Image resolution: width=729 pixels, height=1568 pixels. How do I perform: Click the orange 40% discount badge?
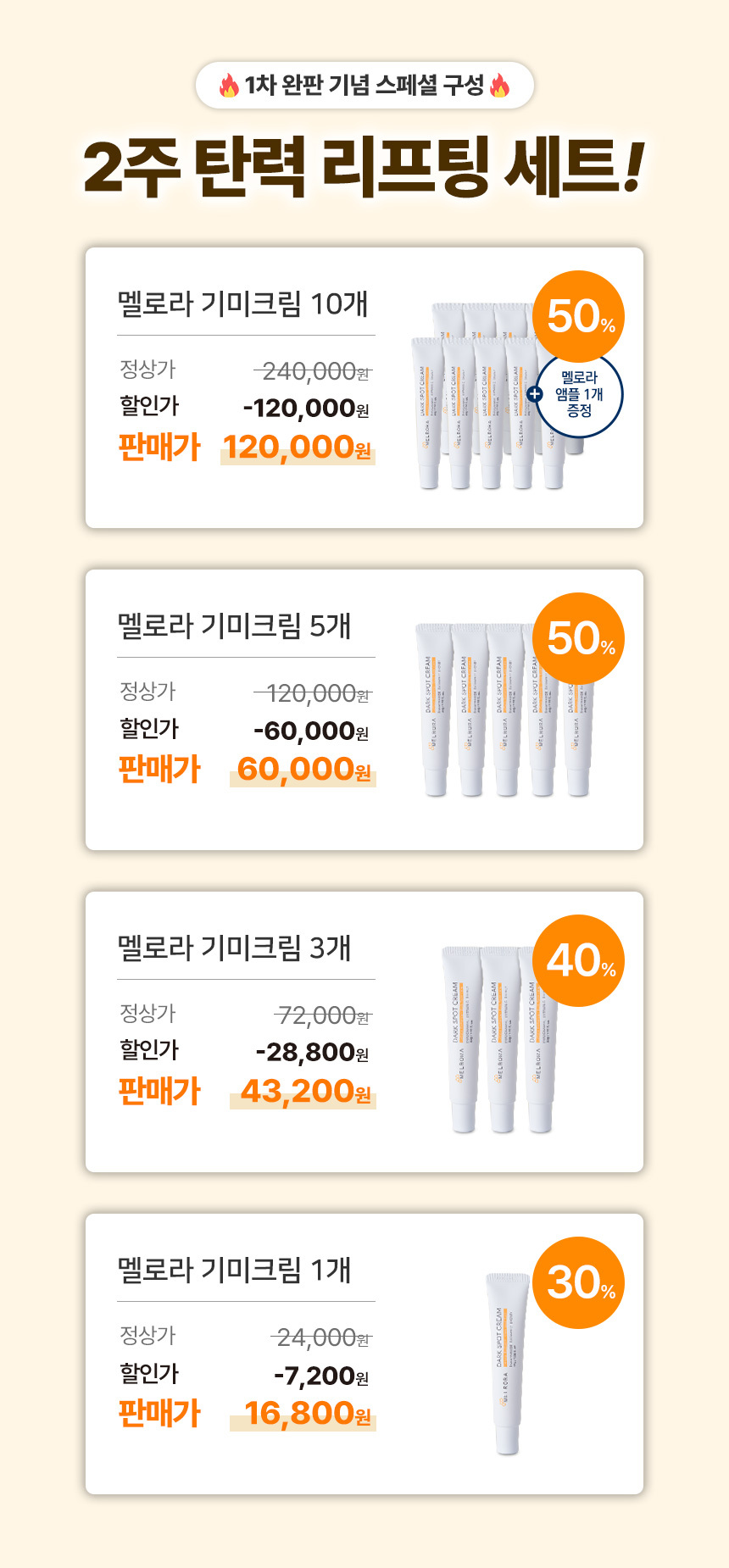click(579, 960)
